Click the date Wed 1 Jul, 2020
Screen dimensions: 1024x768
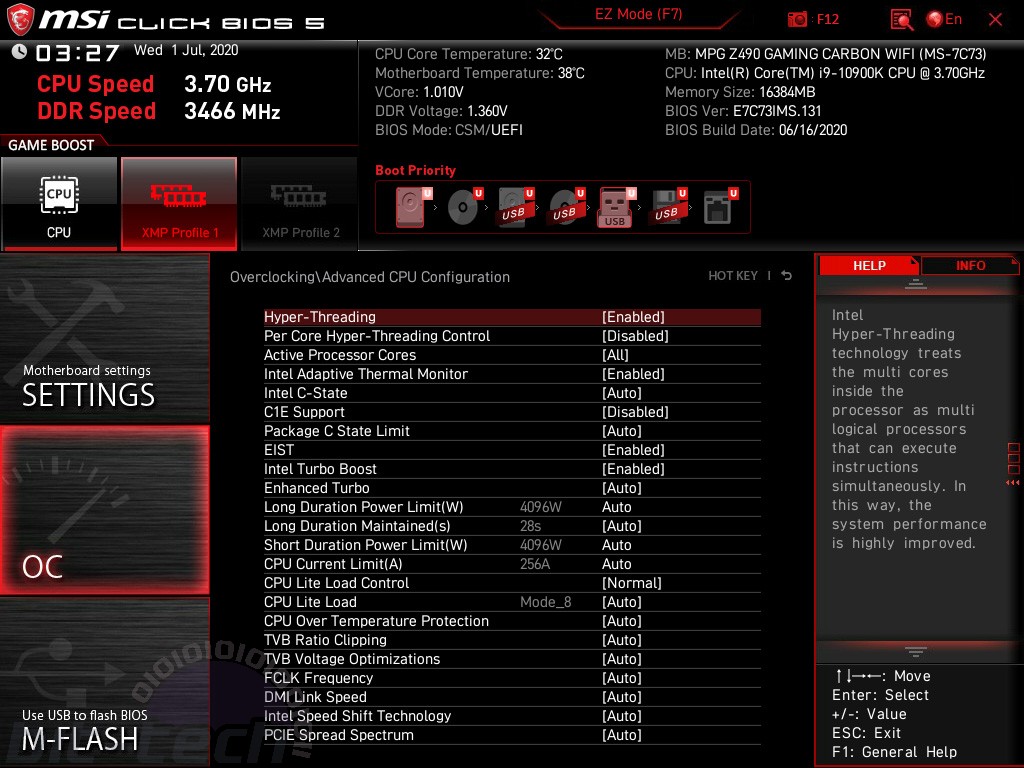[x=186, y=50]
